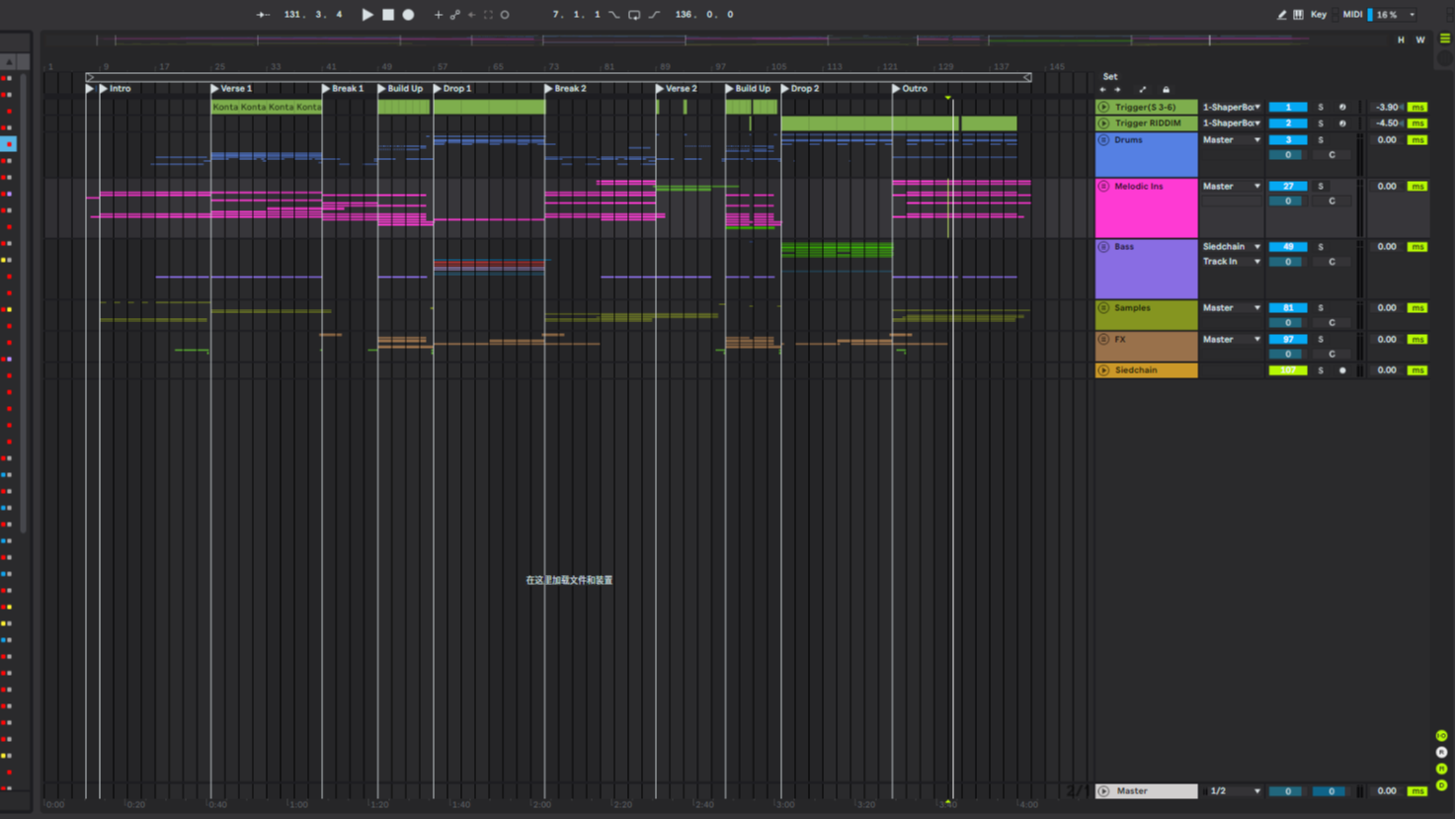Toggle the arrangement loop switch icon
This screenshot has height=819, width=1456.
tap(634, 15)
